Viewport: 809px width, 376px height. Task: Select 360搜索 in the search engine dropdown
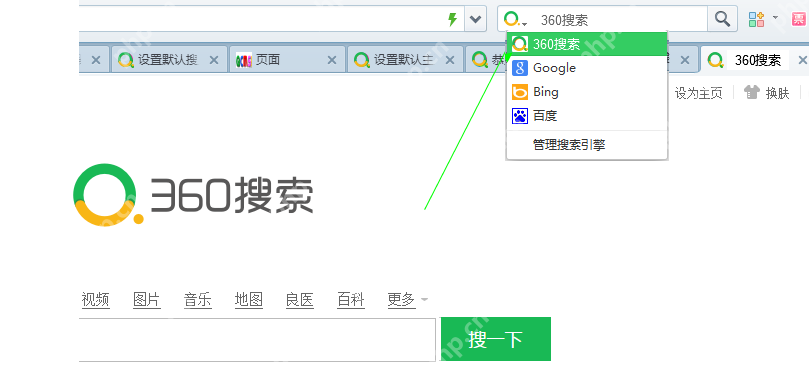pyautogui.click(x=587, y=44)
